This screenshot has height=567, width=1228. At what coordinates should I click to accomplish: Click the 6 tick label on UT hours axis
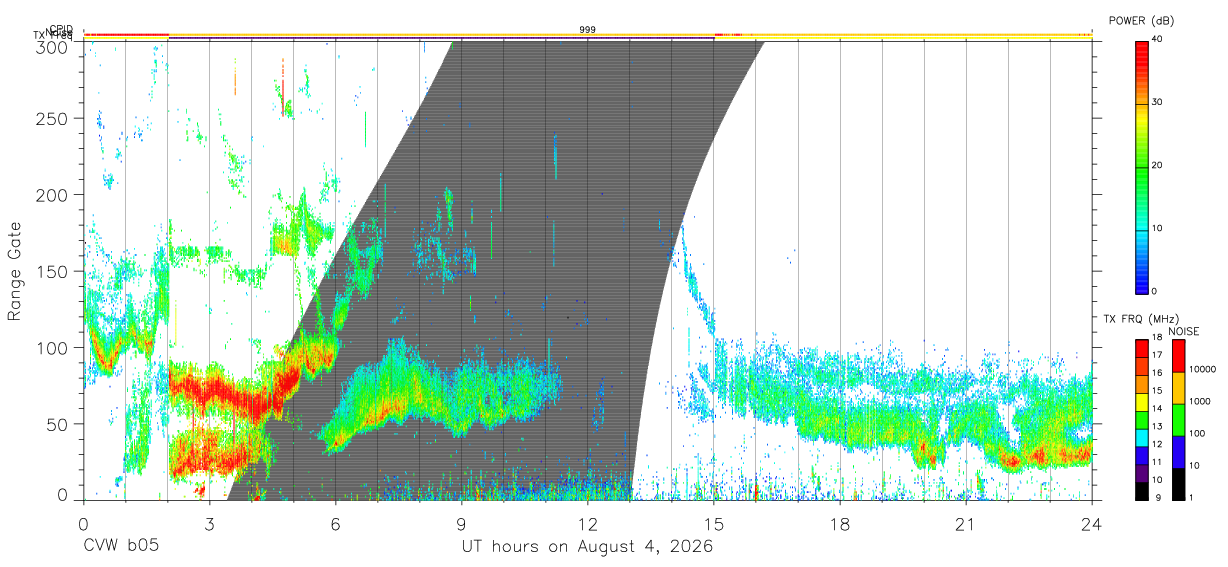pyautogui.click(x=335, y=524)
